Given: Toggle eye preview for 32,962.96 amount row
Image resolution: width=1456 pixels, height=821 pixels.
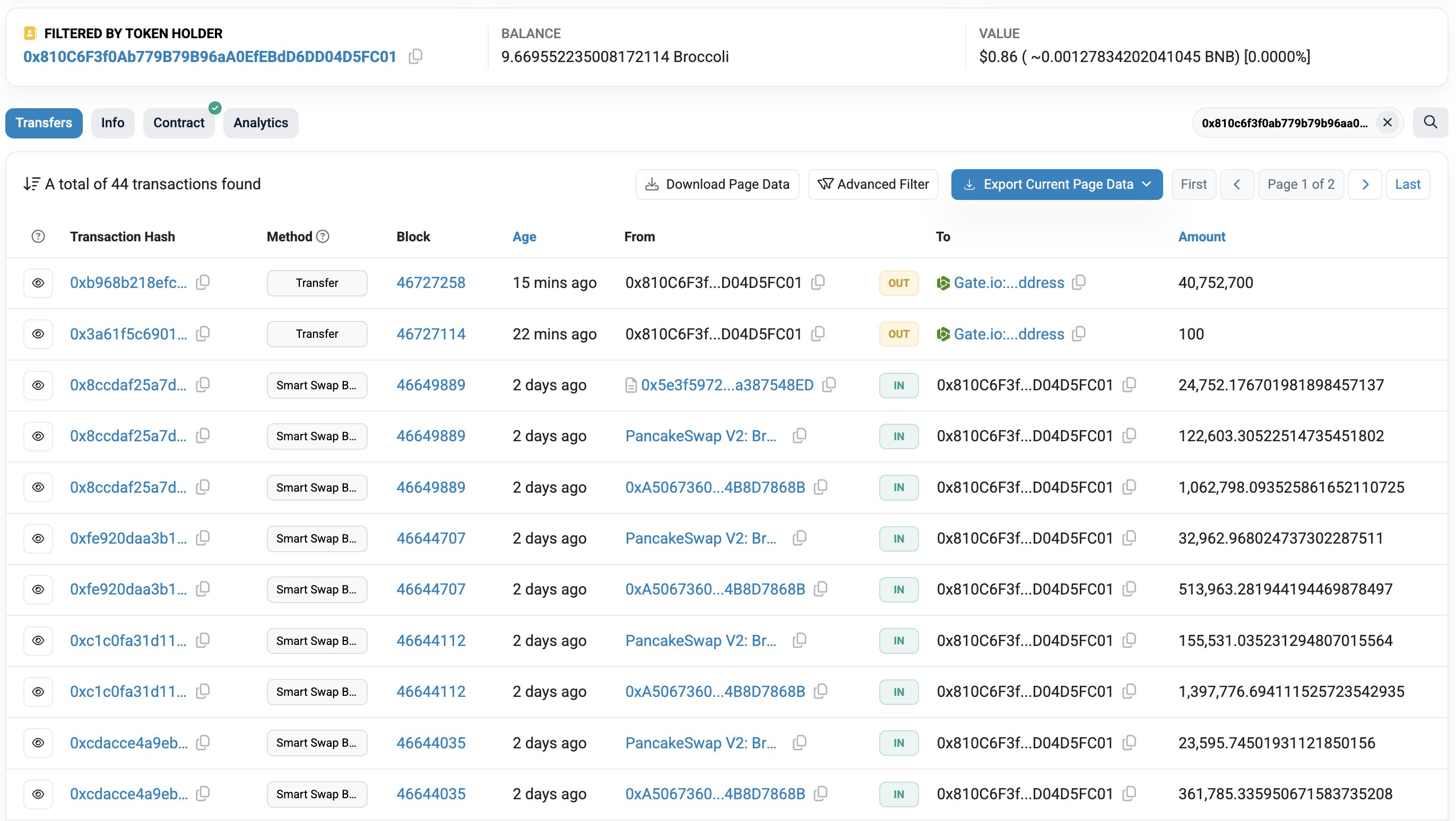Looking at the screenshot, I should [x=38, y=538].
